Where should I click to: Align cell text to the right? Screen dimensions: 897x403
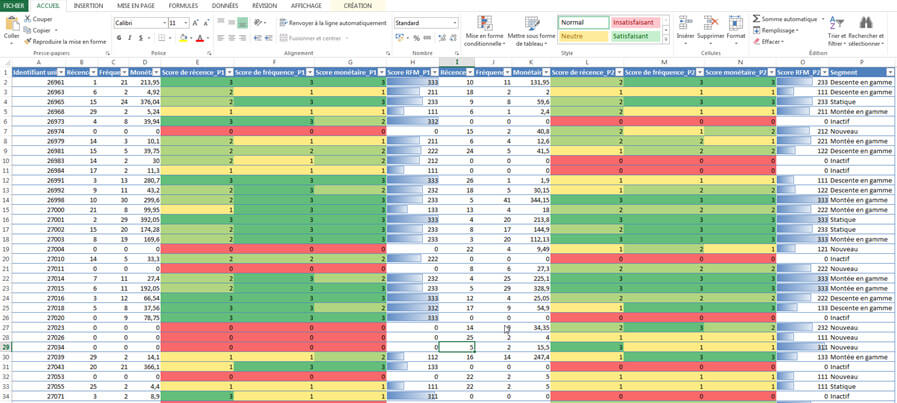pyautogui.click(x=243, y=38)
